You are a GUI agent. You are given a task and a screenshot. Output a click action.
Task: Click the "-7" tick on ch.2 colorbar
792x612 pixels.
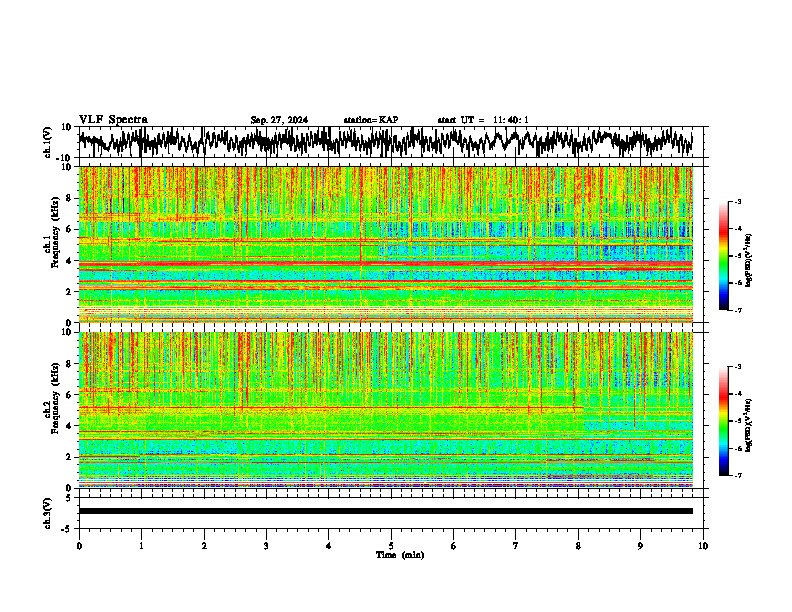point(737,475)
